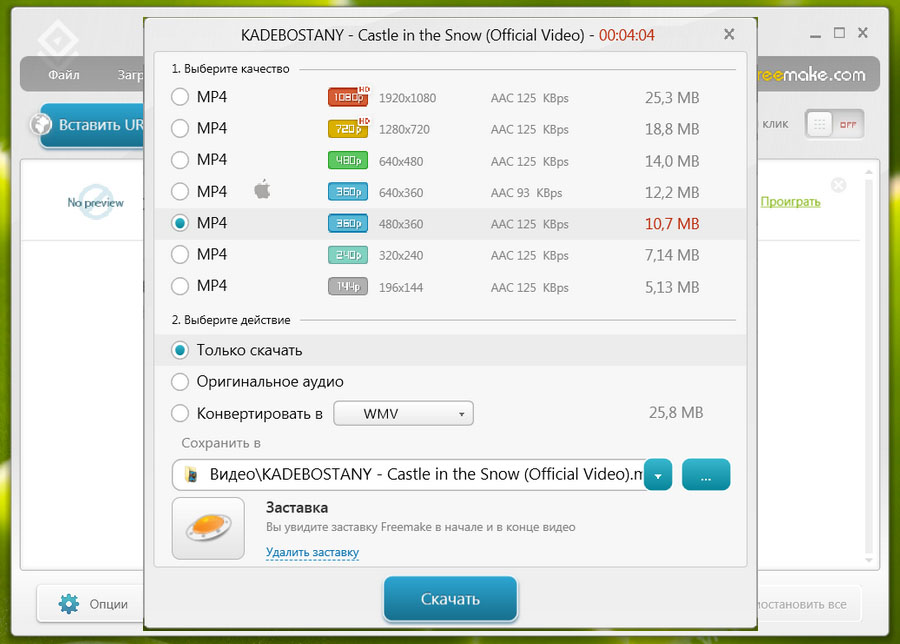Expand the save path dropdown arrow
Image resolution: width=900 pixels, height=644 pixels.
point(658,475)
